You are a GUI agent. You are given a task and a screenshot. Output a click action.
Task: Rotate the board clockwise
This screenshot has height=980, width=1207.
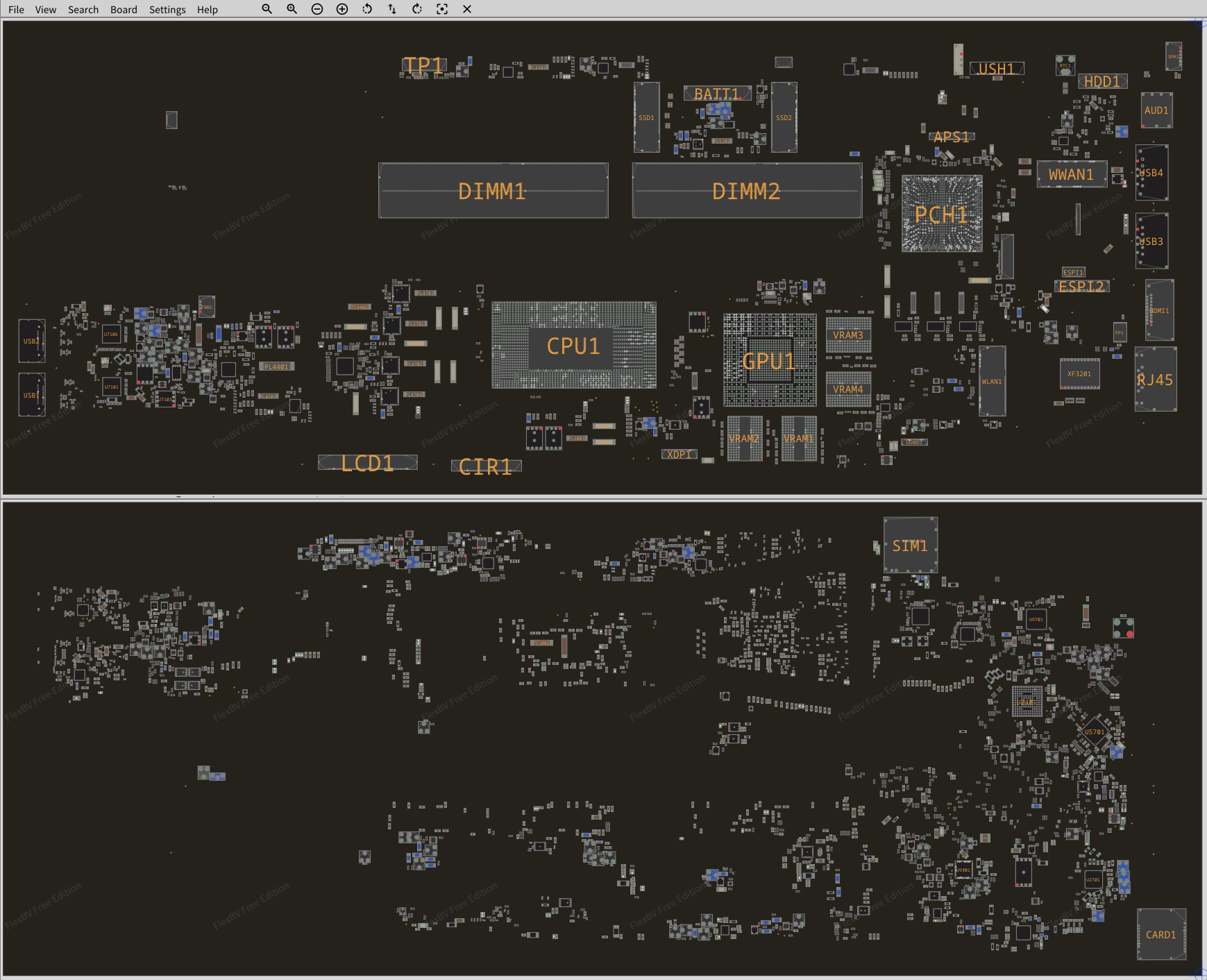(417, 9)
